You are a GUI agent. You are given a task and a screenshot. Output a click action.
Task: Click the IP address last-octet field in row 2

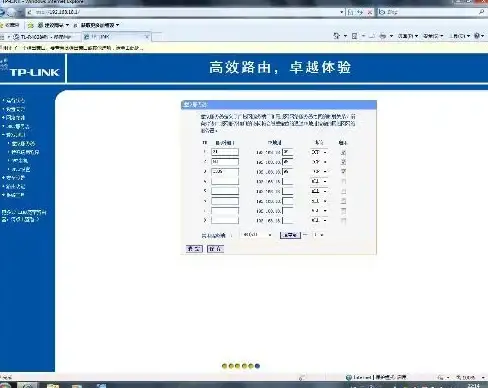click(288, 162)
